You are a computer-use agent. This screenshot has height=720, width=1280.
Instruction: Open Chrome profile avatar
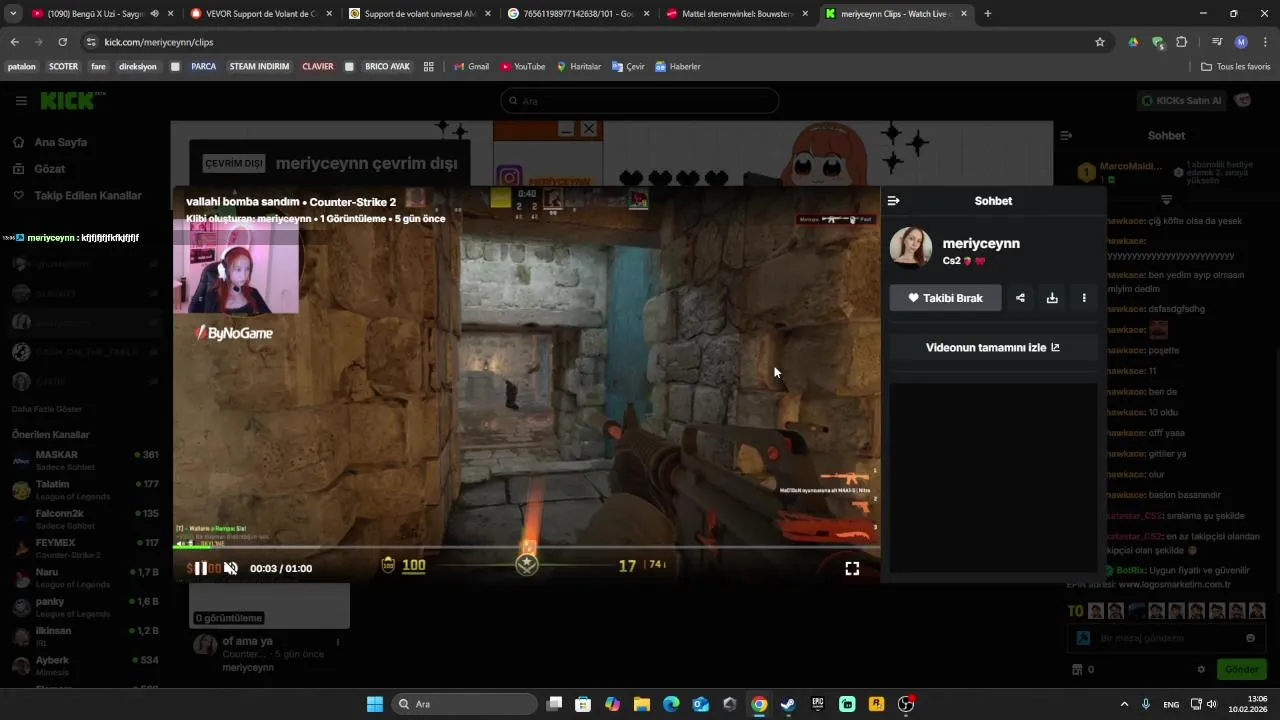tap(1241, 42)
